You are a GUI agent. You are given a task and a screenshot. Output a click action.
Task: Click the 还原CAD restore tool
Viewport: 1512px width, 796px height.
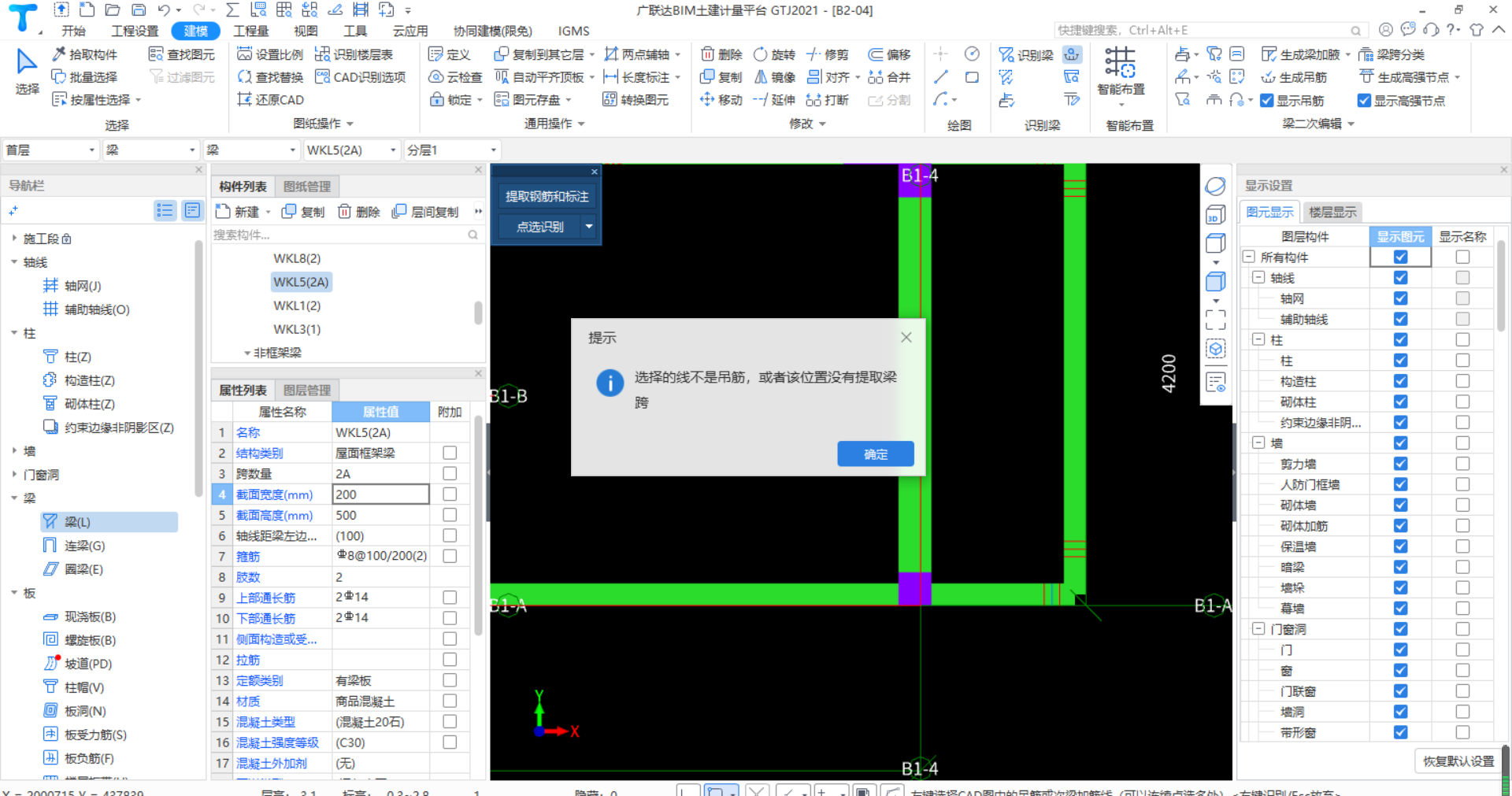point(270,100)
